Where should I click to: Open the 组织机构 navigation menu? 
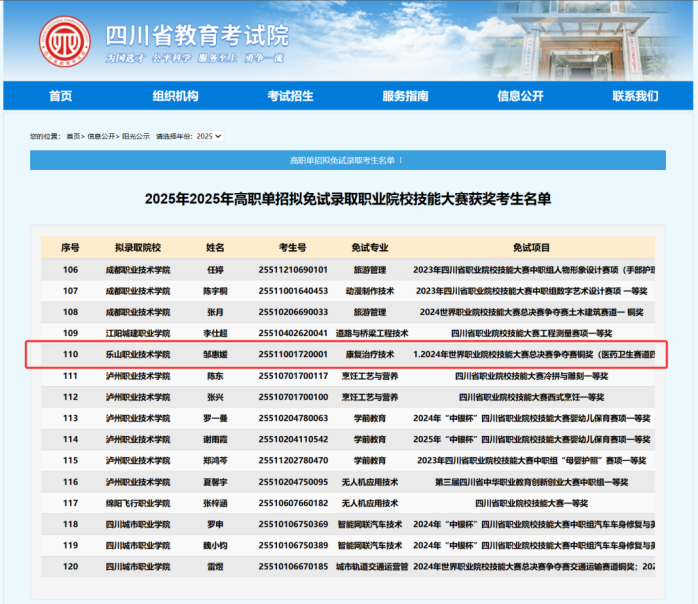[x=175, y=96]
